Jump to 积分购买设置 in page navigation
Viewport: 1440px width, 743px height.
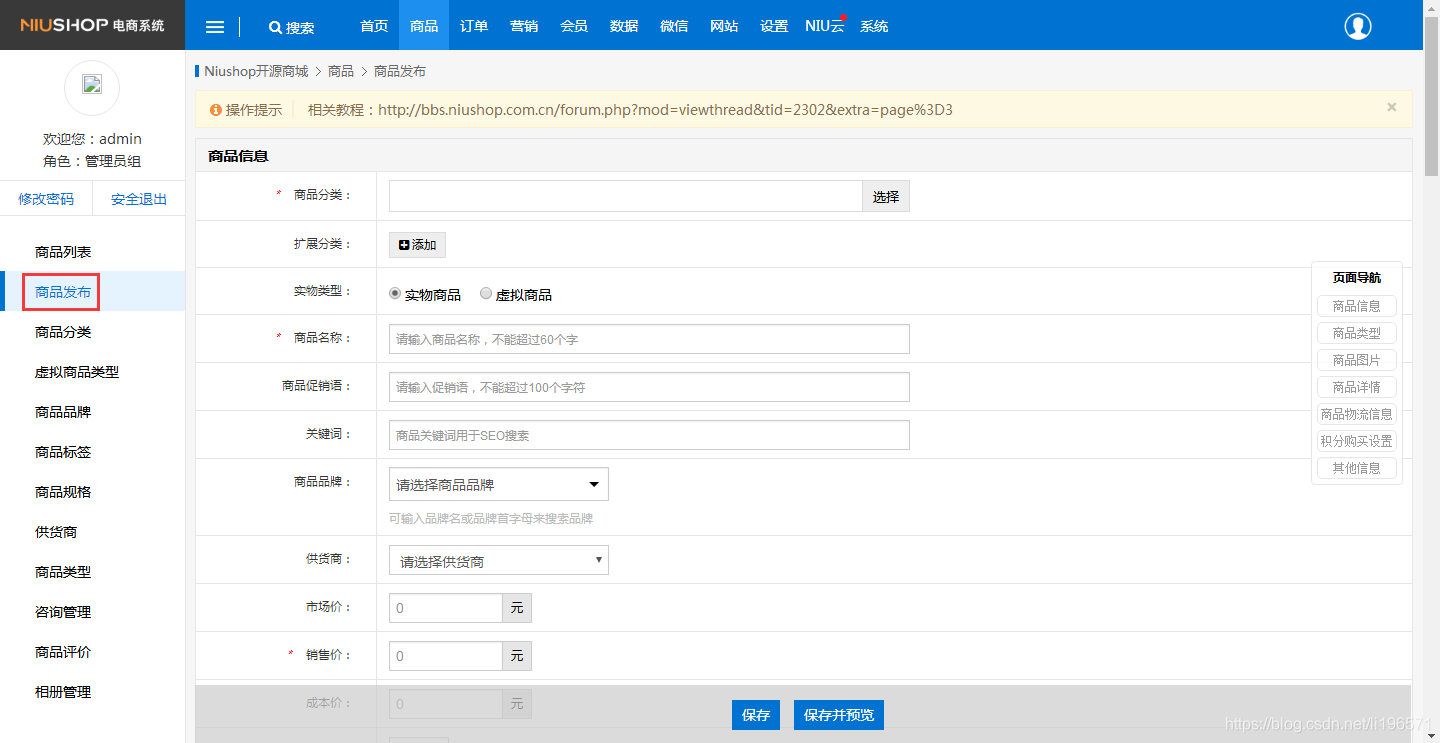1357,441
